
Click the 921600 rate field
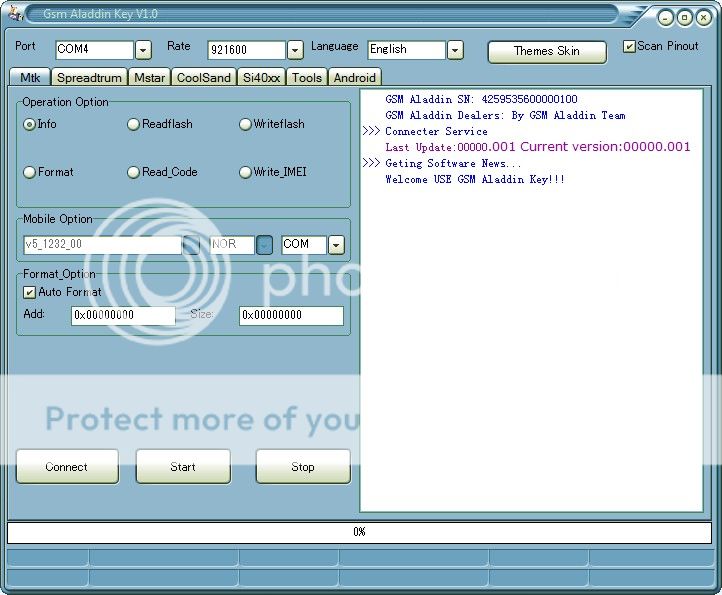coord(247,50)
